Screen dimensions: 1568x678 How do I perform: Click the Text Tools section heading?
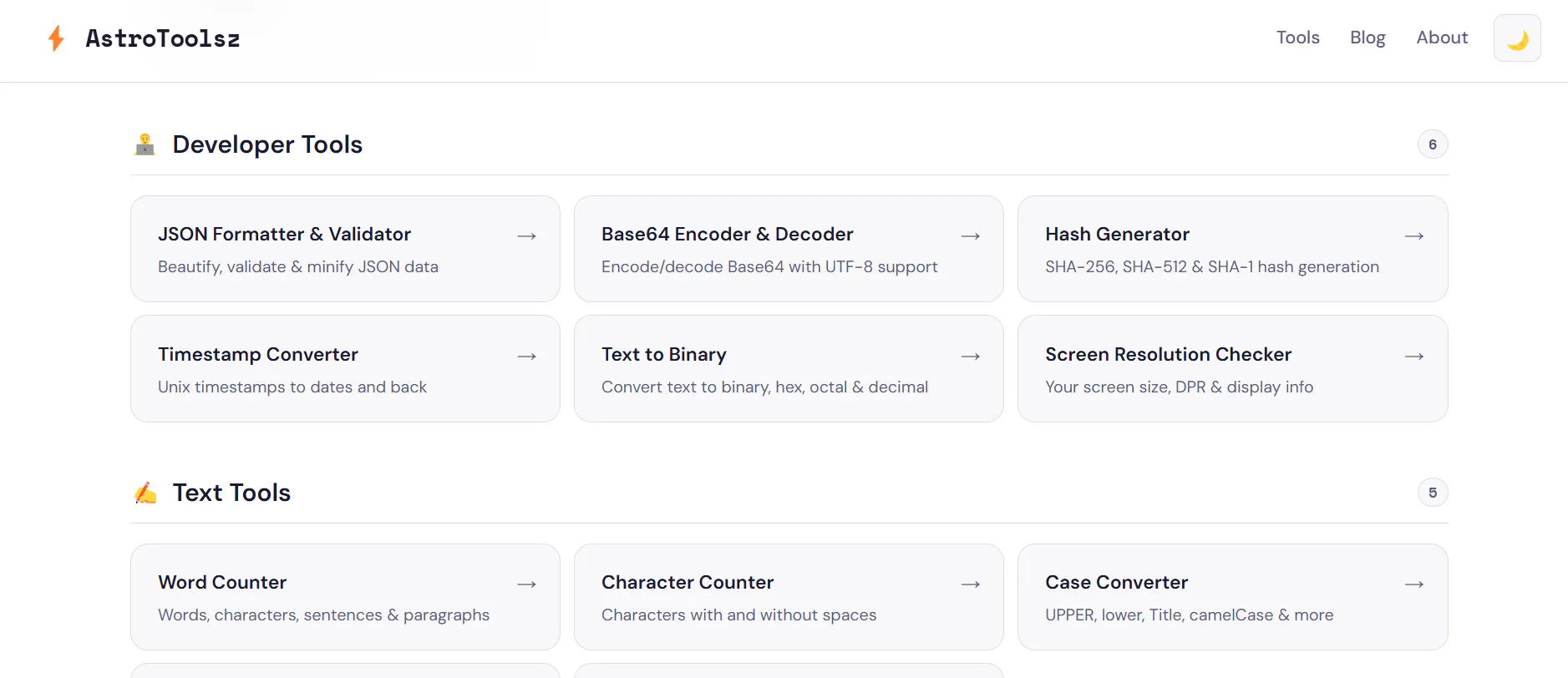click(231, 493)
